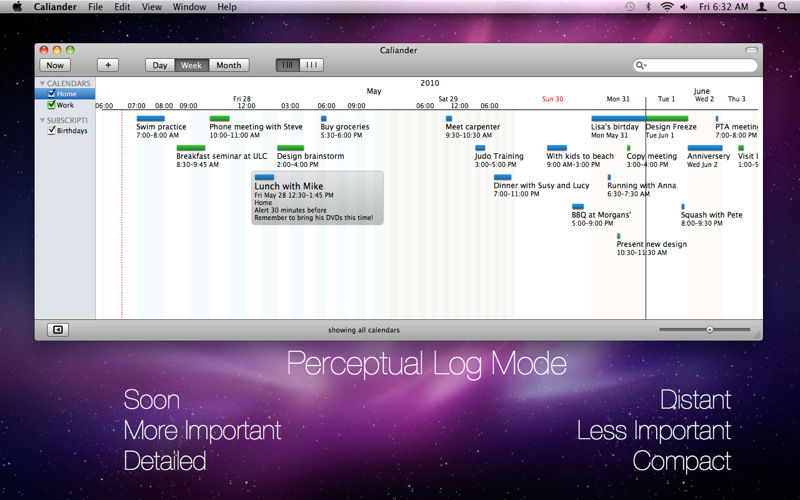Select the Anniversery event

[x=708, y=156]
